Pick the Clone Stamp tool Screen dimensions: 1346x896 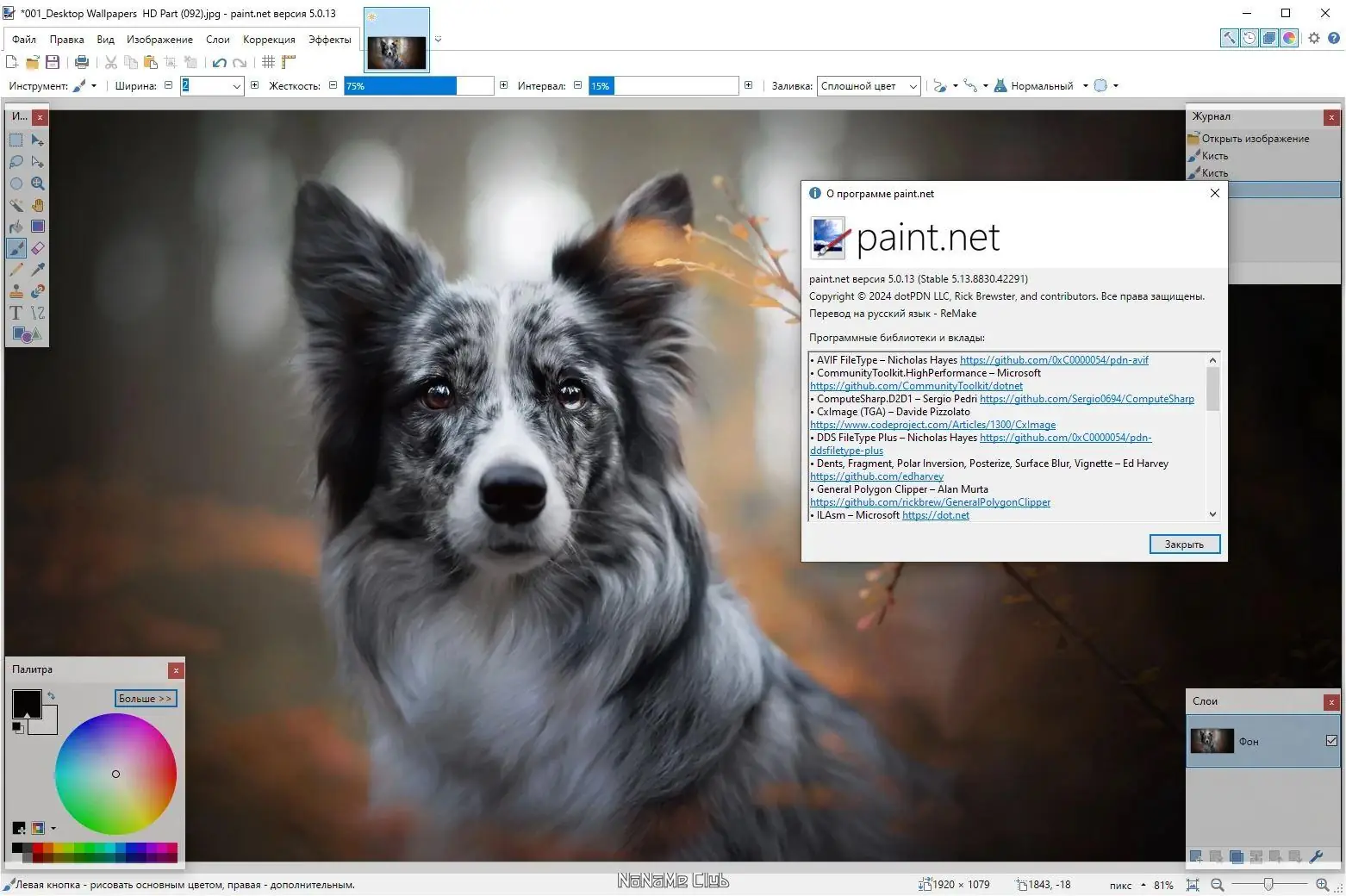pyautogui.click(x=16, y=291)
